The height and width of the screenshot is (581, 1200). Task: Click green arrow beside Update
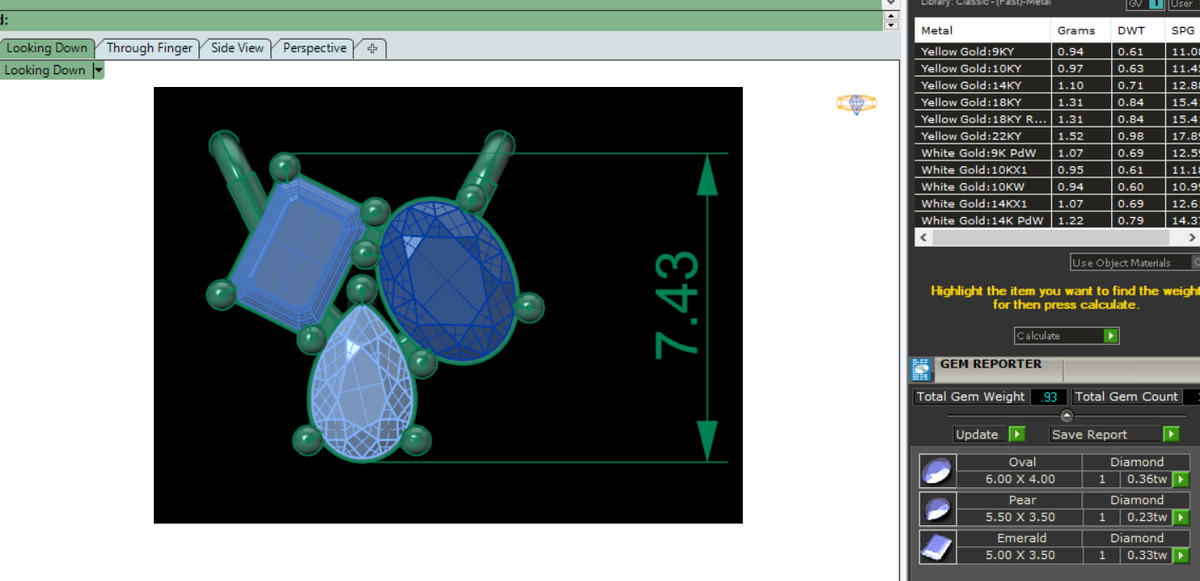coord(1016,434)
